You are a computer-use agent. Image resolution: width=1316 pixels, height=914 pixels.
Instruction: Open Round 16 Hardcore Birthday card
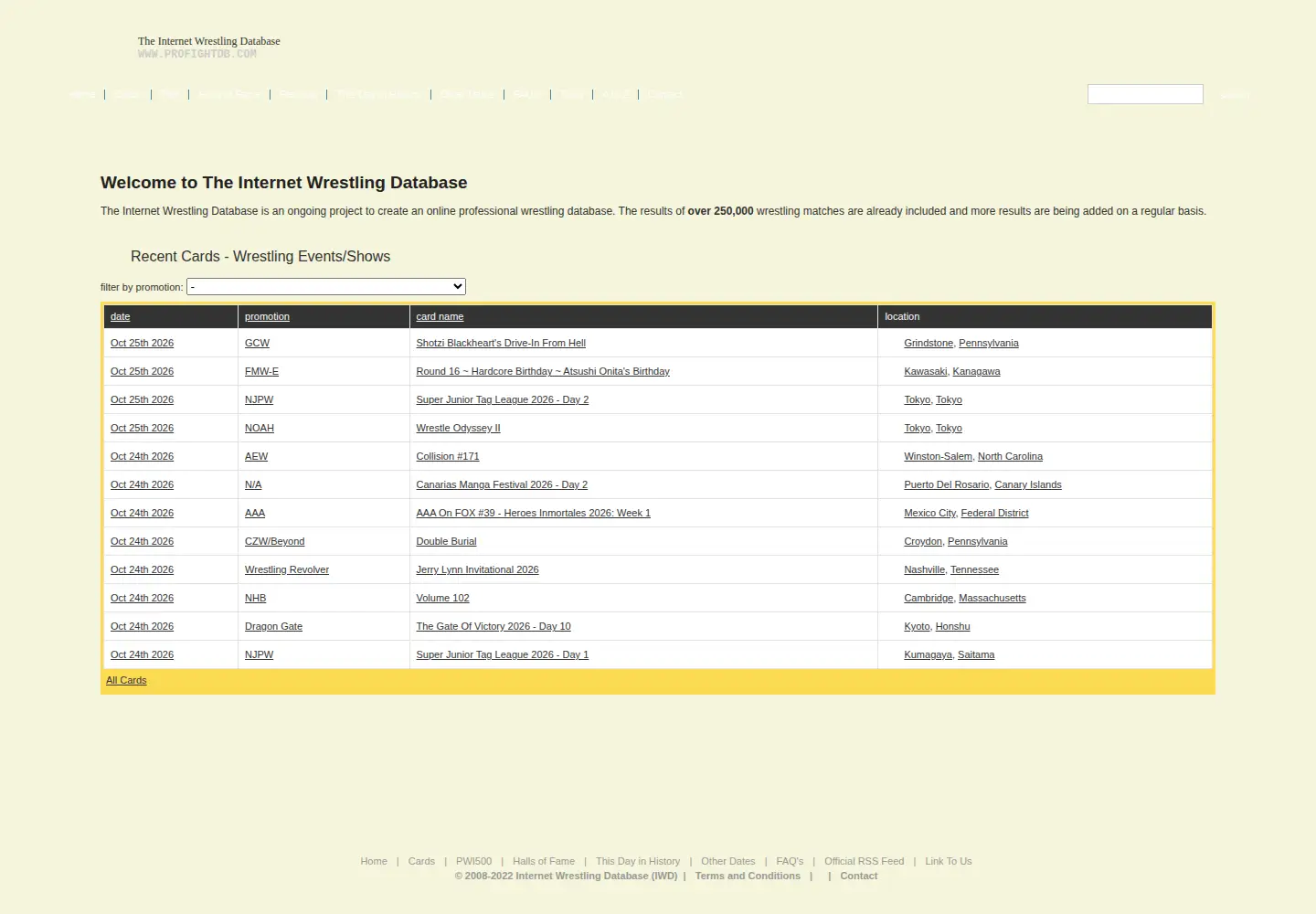click(x=543, y=371)
